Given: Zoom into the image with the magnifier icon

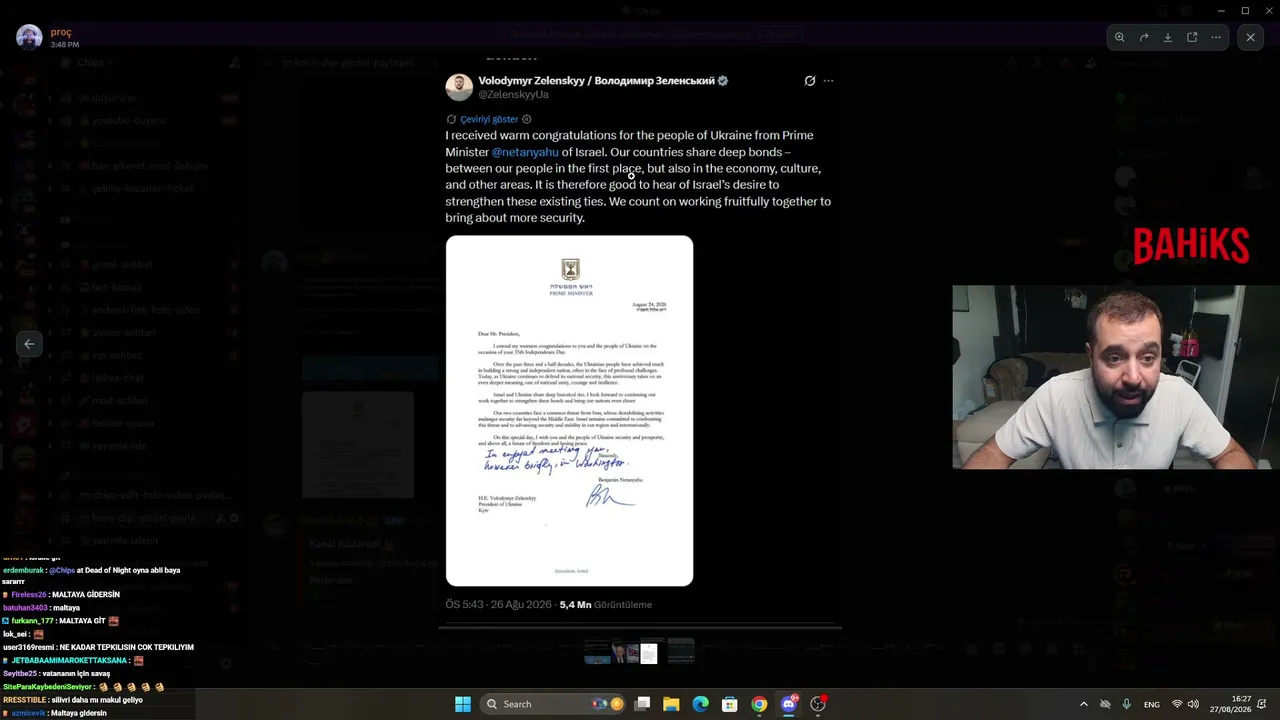Looking at the screenshot, I should point(1120,37).
